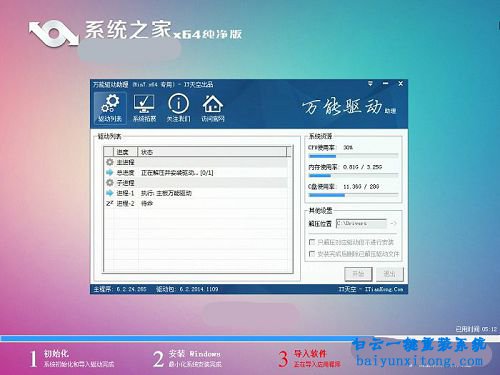Click the 驱动包 version in status bar
Viewport: 500px width, 375px height.
click(x=187, y=289)
